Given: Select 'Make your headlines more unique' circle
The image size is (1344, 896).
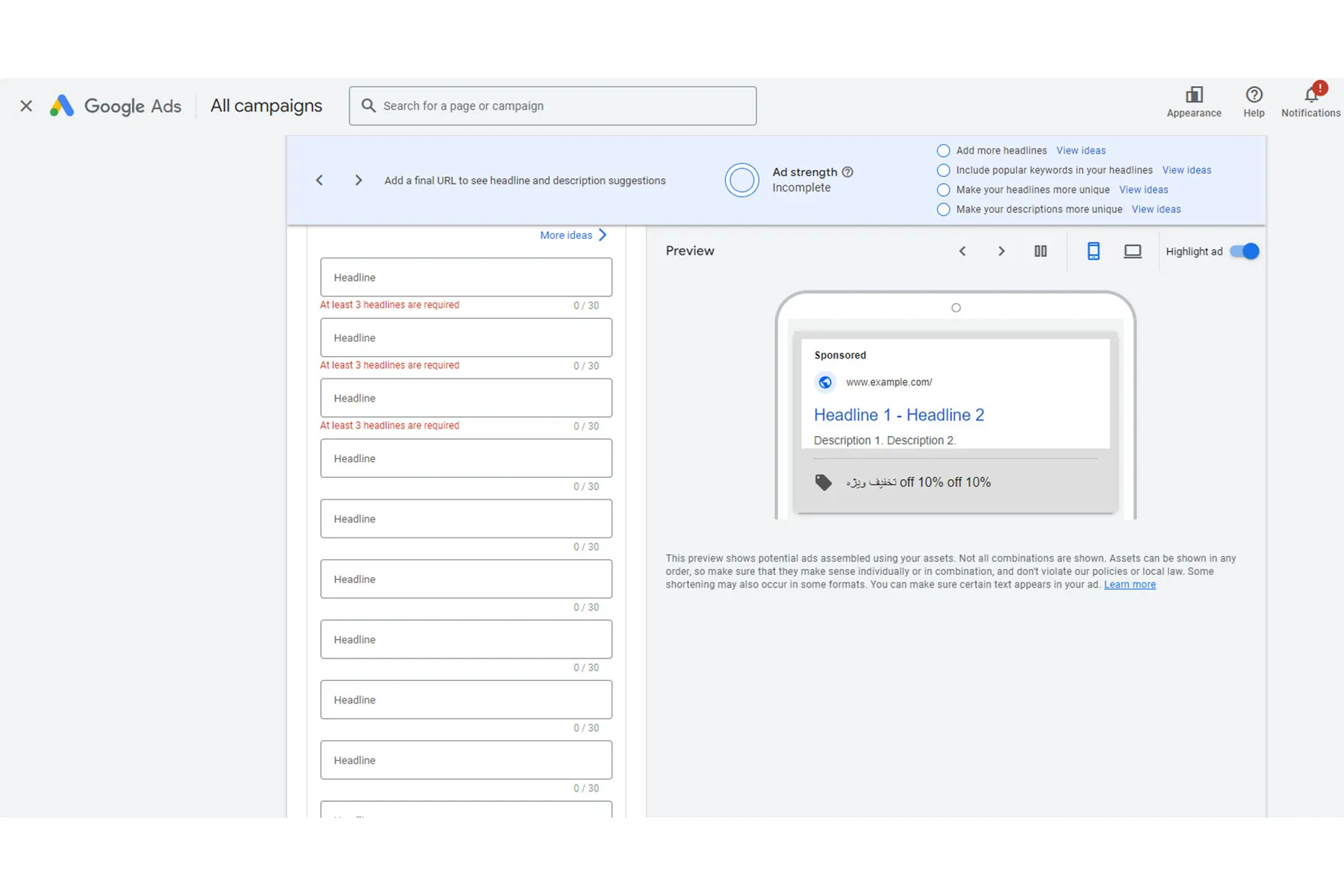Looking at the screenshot, I should pos(943,190).
